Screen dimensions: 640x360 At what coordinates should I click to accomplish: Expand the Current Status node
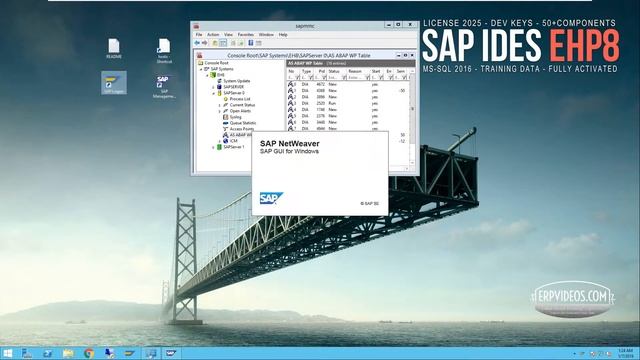(219, 105)
